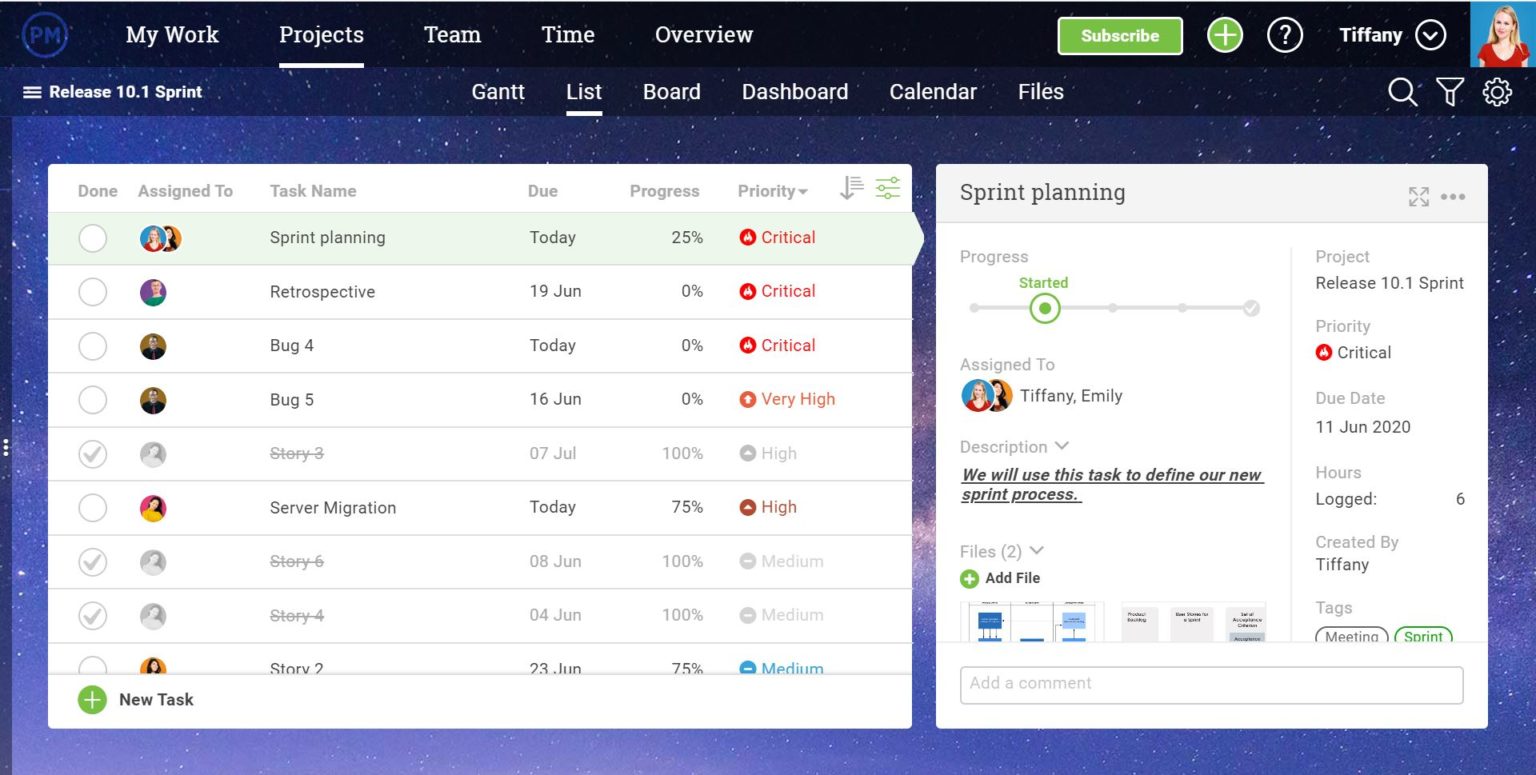Click the green plus icon in top navigation
This screenshot has width=1536, height=775.
1224,34
